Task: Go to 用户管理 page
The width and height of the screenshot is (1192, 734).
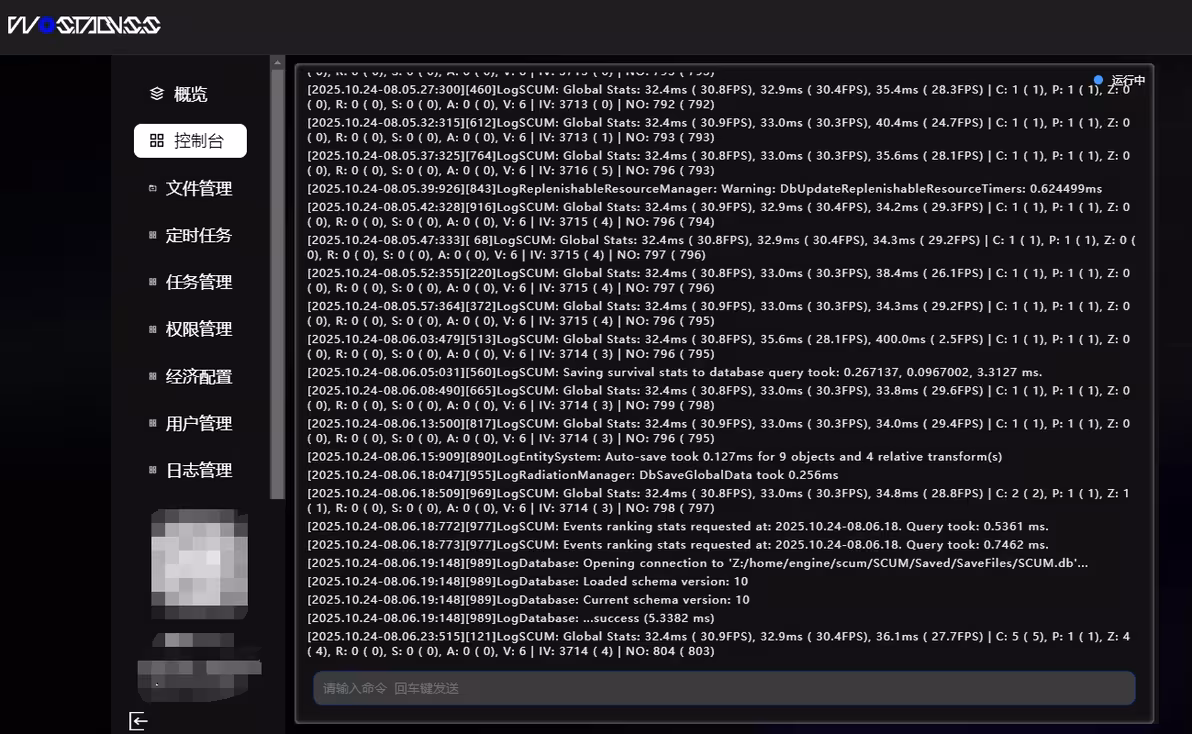Action: coord(198,423)
